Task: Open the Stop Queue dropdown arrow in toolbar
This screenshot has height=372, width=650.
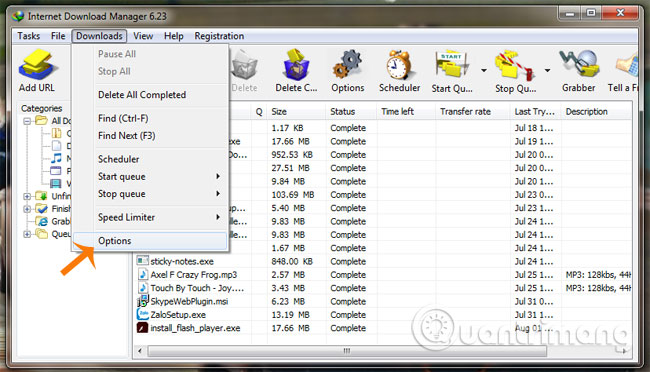Action: (x=547, y=71)
